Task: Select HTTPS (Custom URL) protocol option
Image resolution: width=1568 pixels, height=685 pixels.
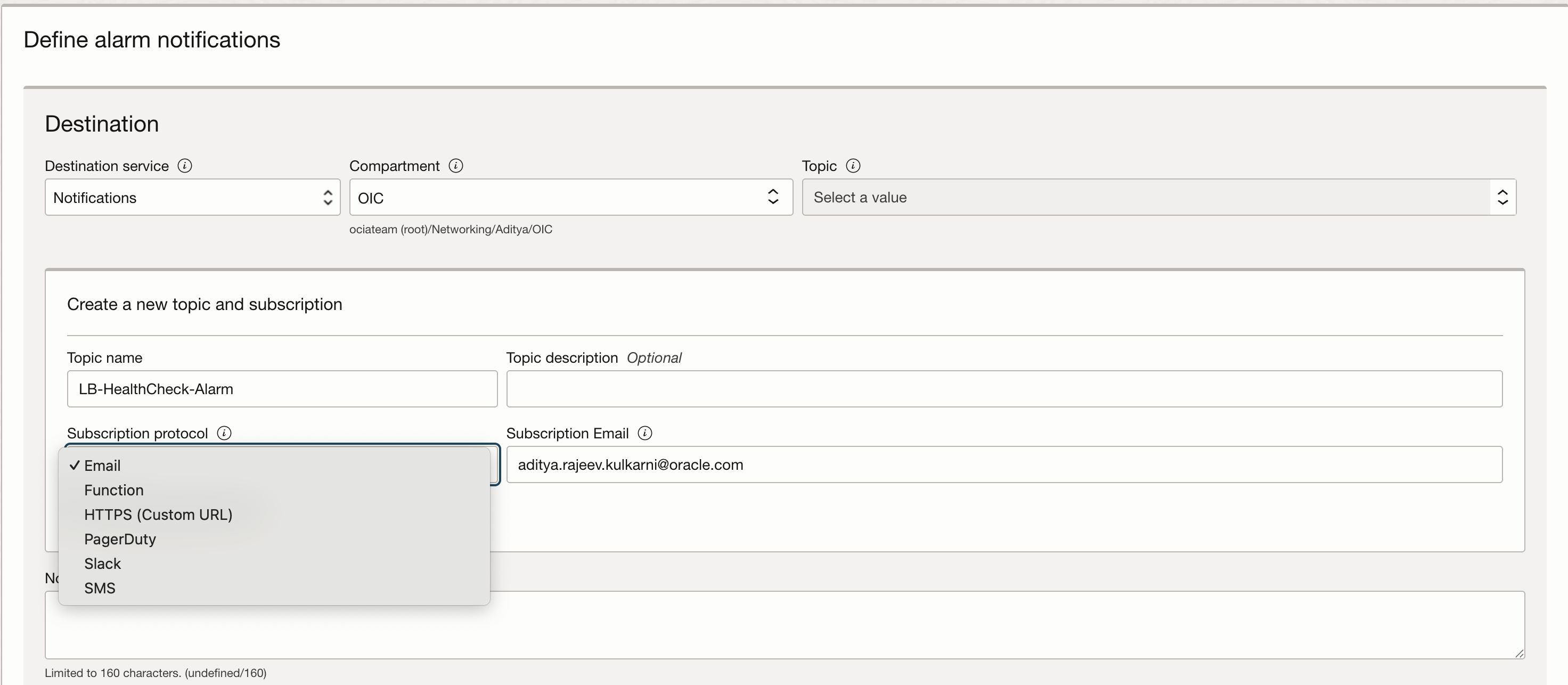Action: 158,515
